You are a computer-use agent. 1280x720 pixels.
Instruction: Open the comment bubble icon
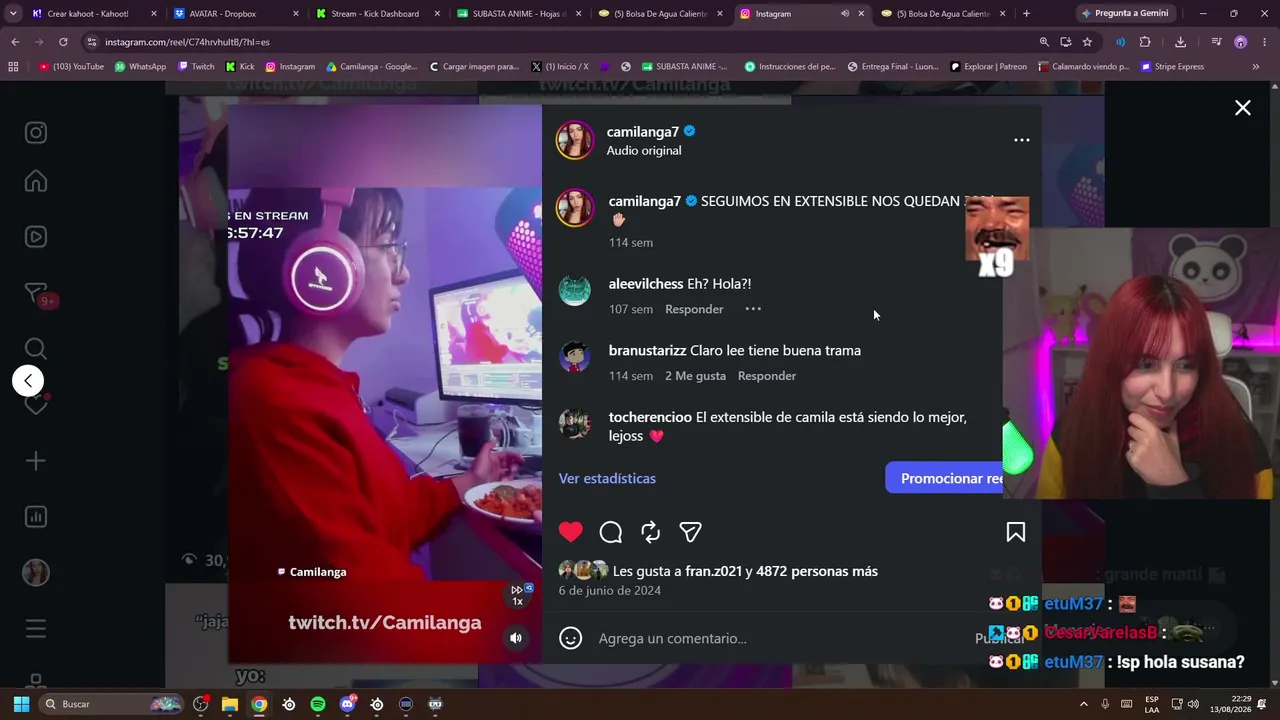pyautogui.click(x=611, y=532)
